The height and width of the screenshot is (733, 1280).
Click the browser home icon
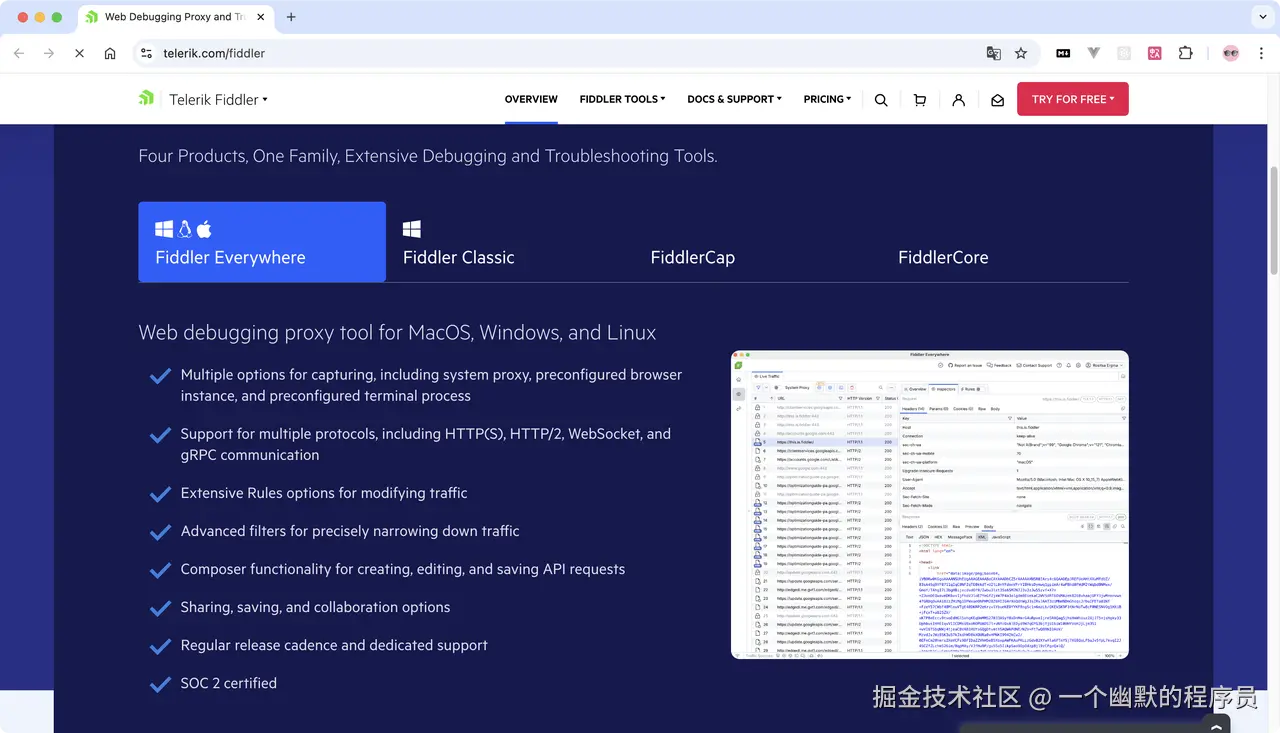tap(108, 53)
